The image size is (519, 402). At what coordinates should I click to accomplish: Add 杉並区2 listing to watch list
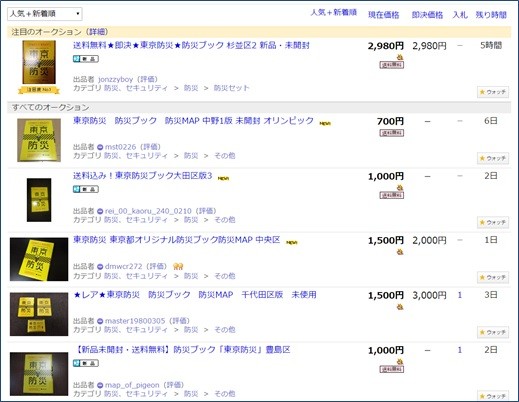(x=493, y=92)
